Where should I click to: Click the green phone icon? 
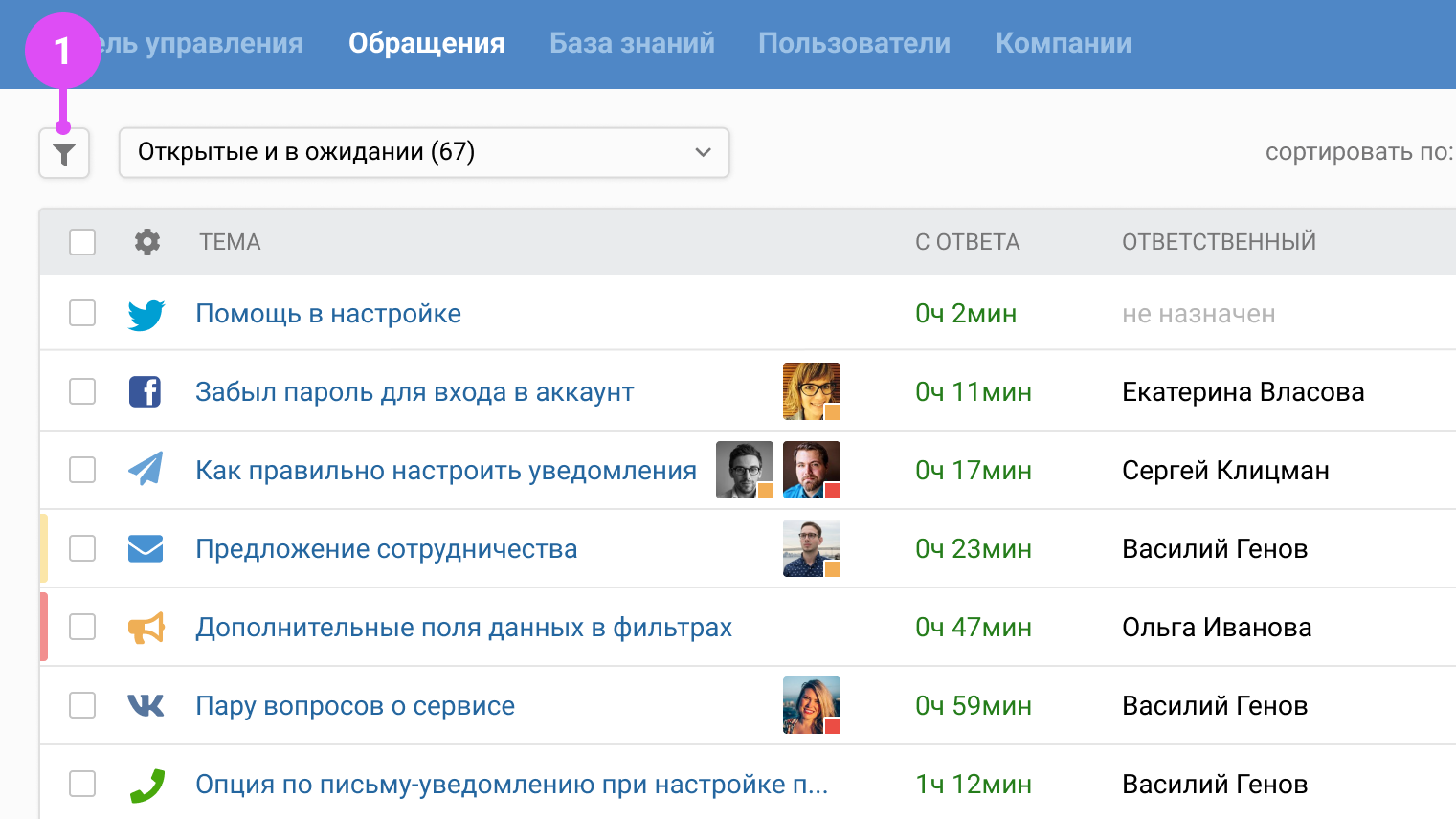coord(146,786)
